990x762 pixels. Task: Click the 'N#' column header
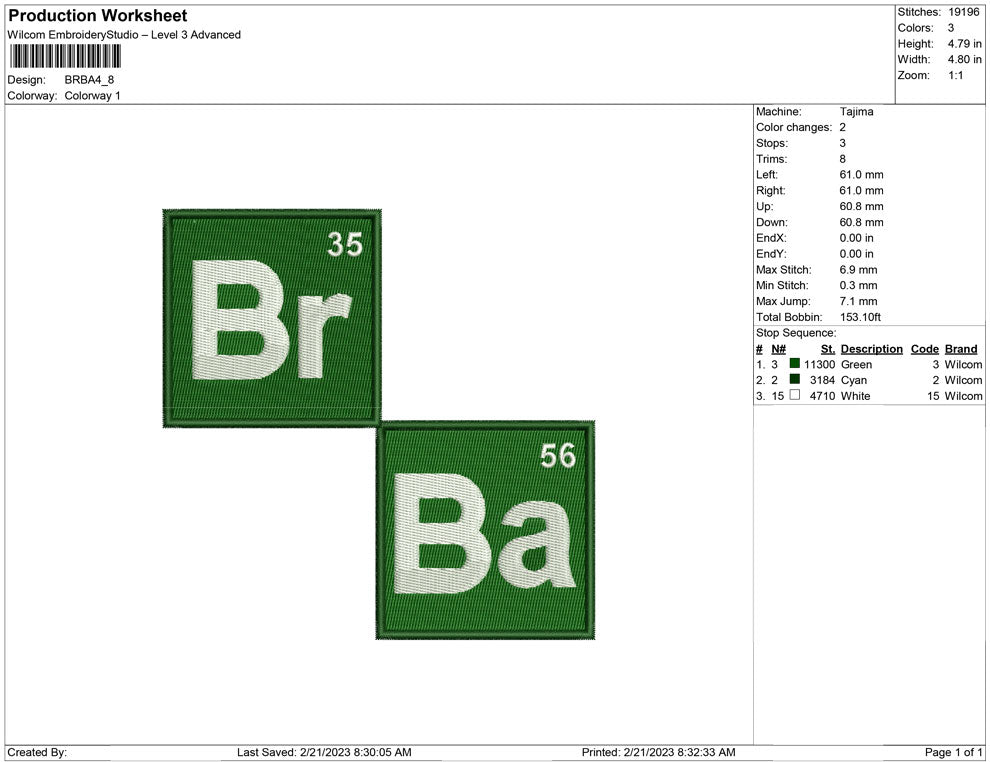click(x=778, y=349)
